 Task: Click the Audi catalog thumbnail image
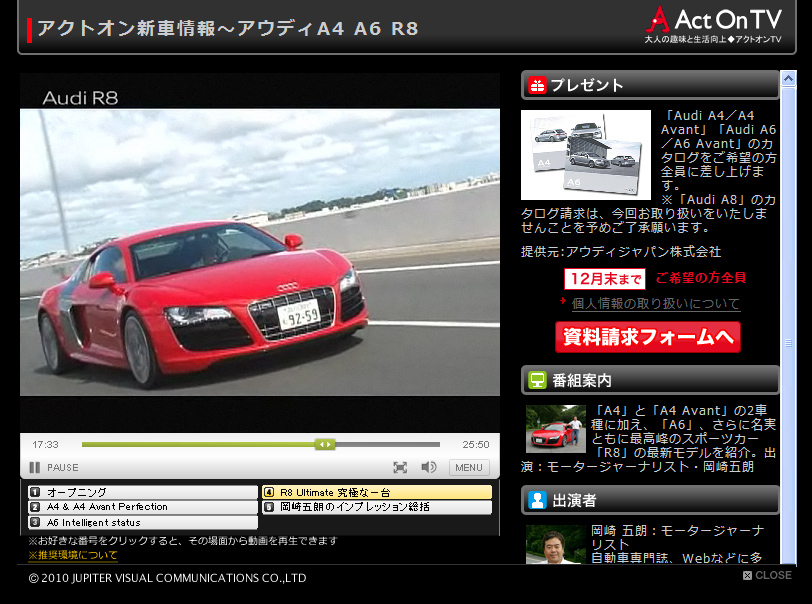(586, 155)
